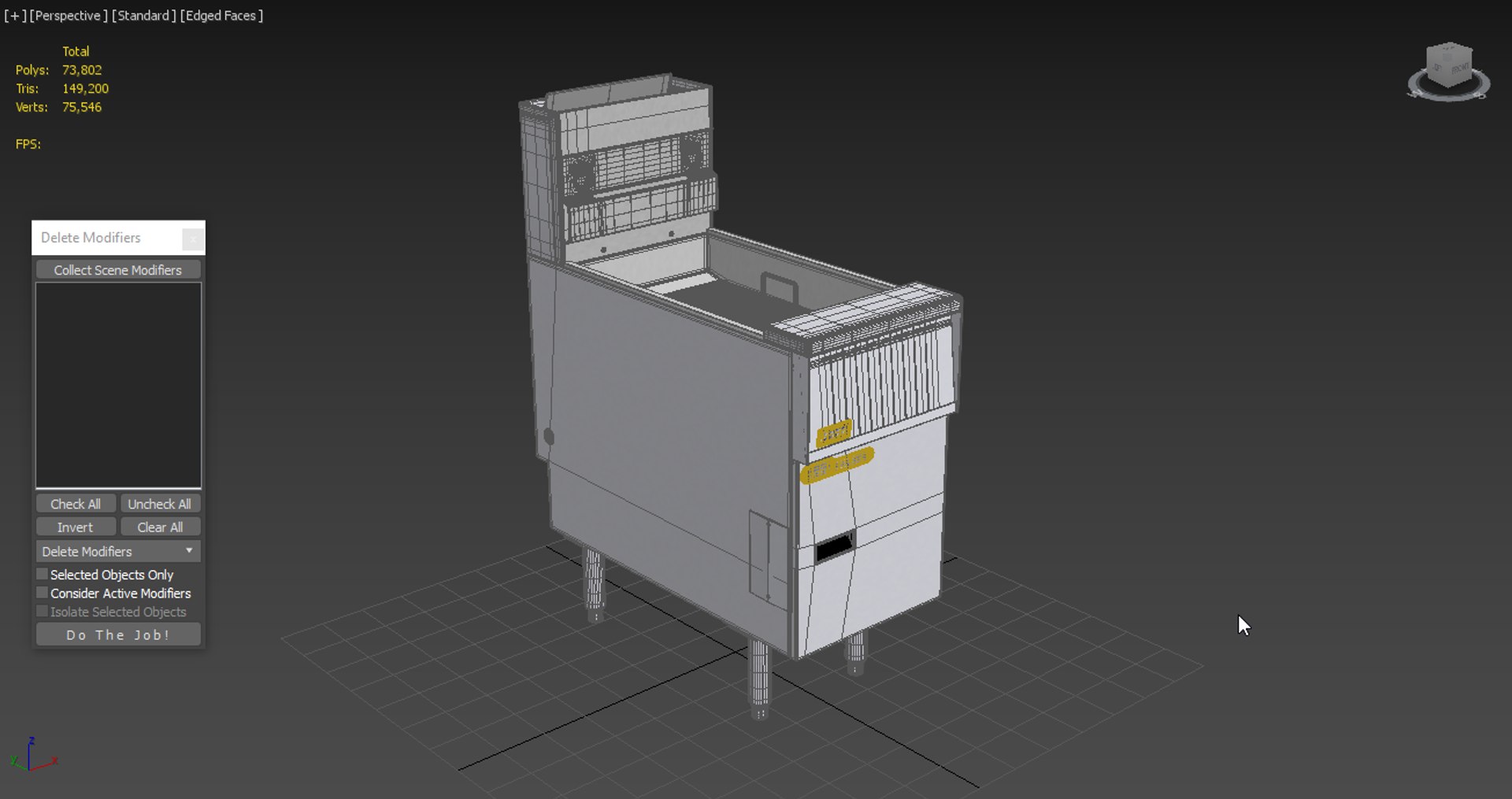Open the Edged Faces viewport menu
1512x799 pixels.
point(221,16)
